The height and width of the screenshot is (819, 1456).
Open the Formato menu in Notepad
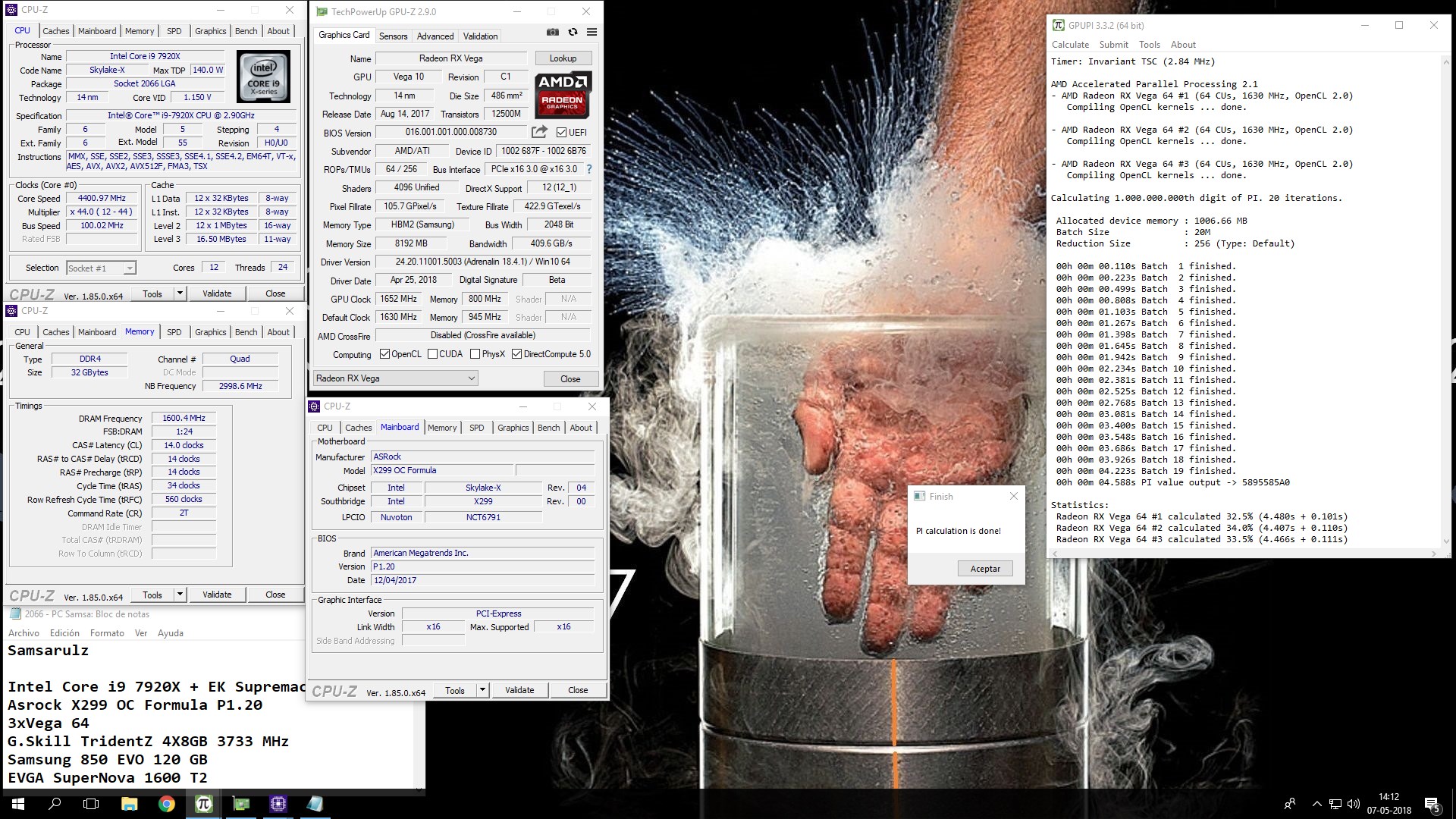[107, 633]
